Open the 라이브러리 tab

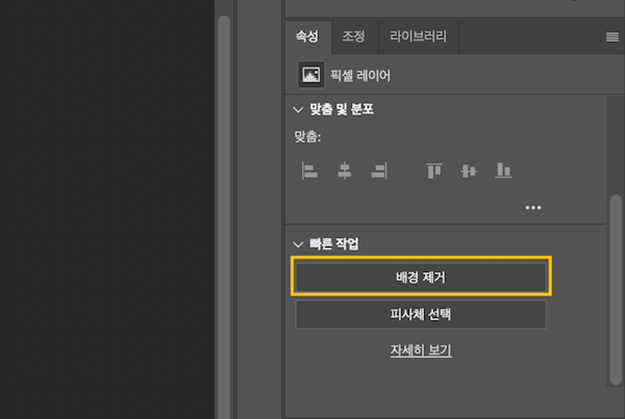(x=418, y=37)
